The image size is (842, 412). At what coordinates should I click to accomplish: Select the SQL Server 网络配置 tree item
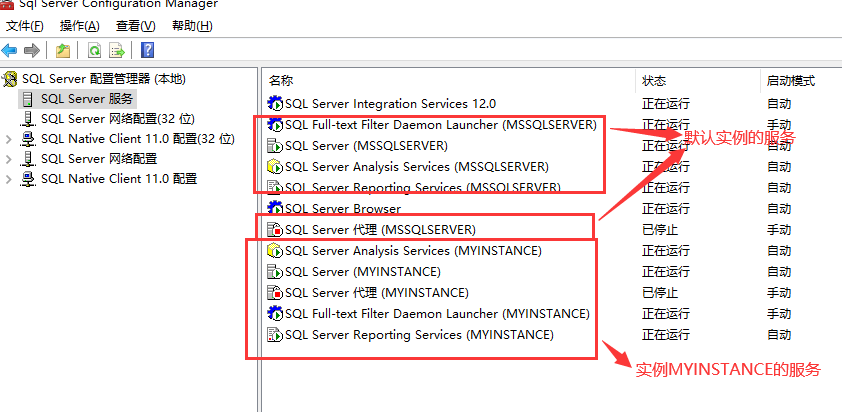[x=99, y=159]
